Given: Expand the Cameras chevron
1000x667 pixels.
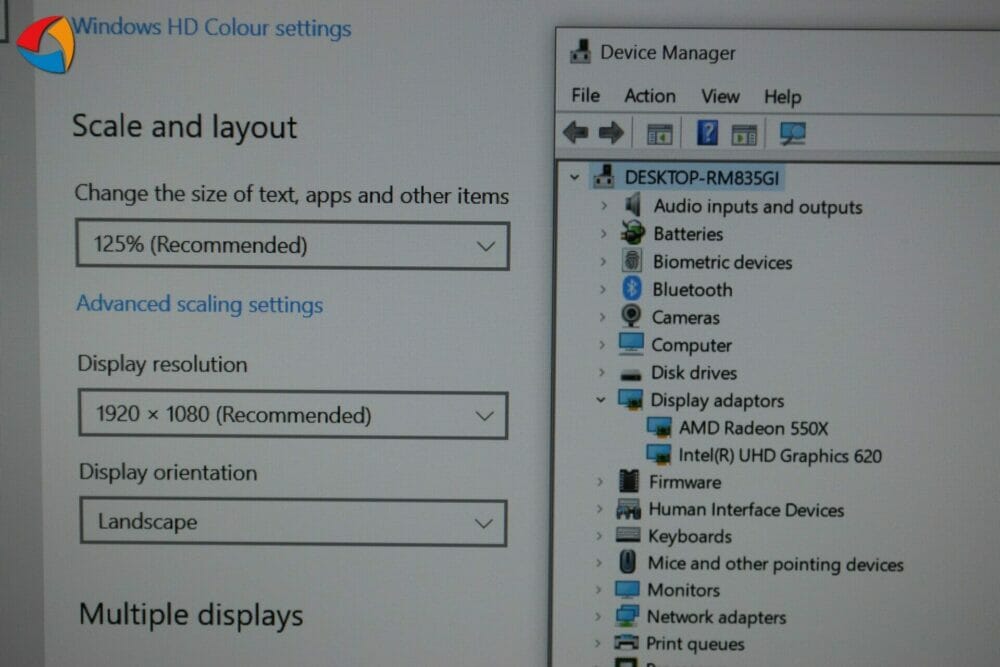Looking at the screenshot, I should [602, 317].
